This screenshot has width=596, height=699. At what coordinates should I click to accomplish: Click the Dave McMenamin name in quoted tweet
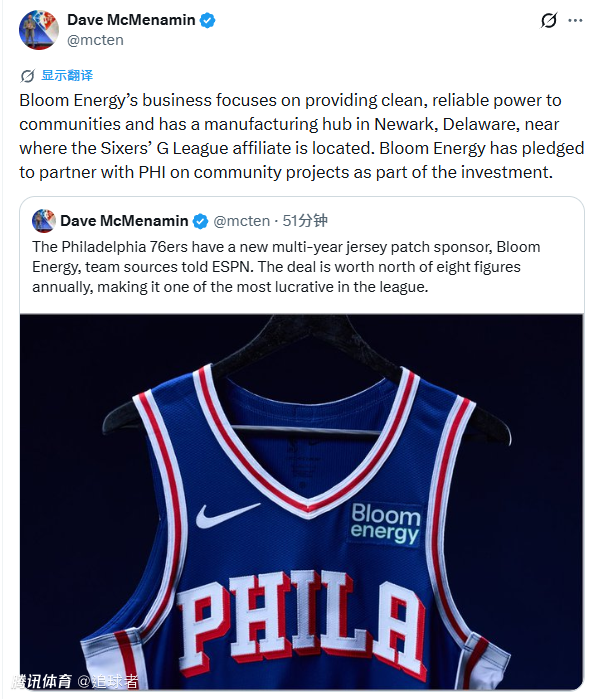point(124,221)
